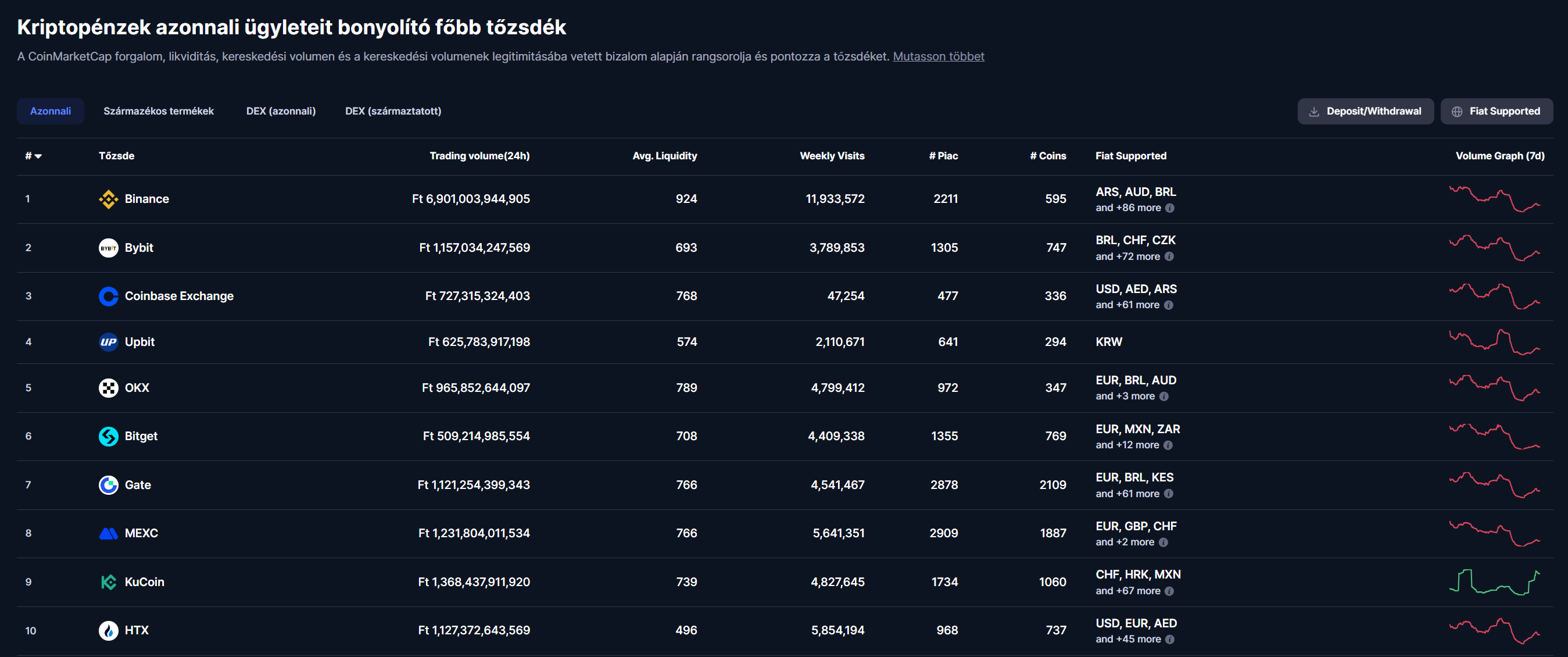
Task: Click KuCoin's green 7d volume graph
Action: 1494,582
